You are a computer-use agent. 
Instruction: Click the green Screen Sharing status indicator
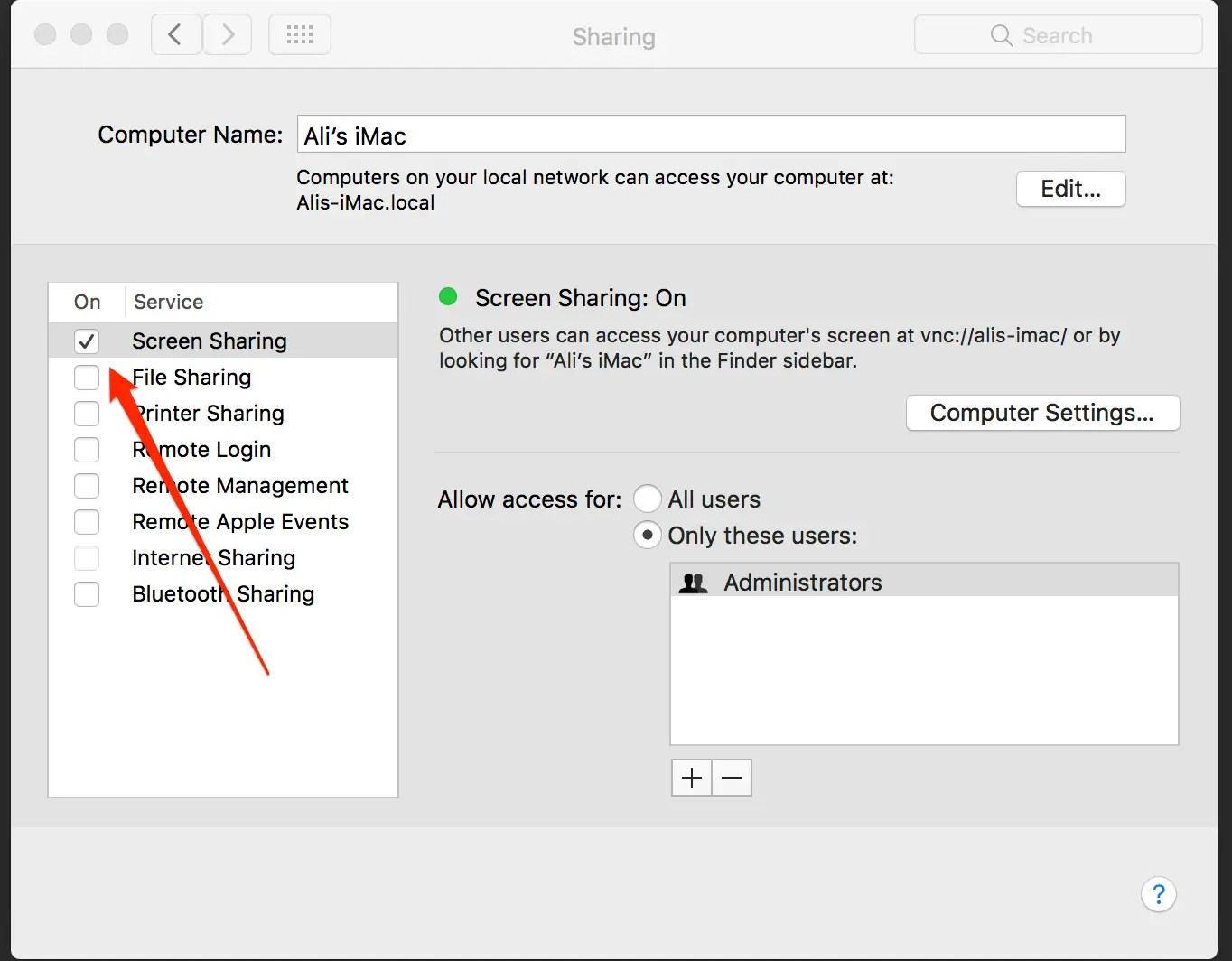click(x=448, y=296)
